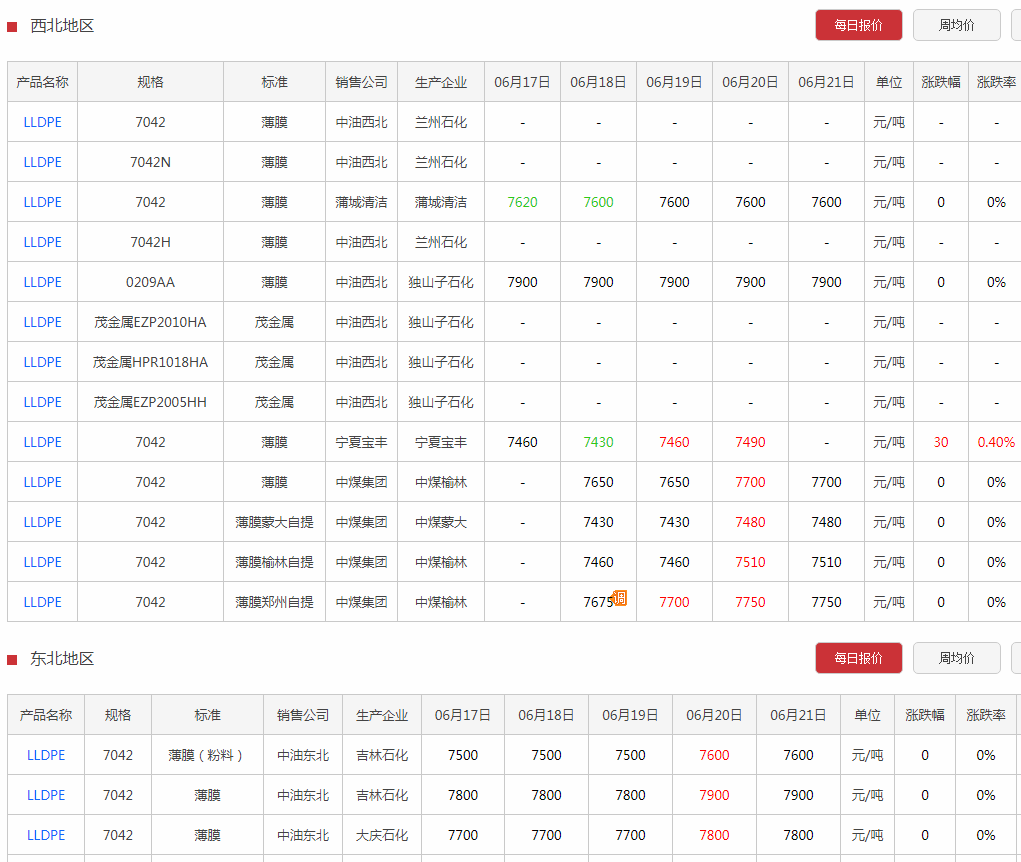Open LLDPE link in the 7042N row
Image resolution: width=1021 pixels, height=862 pixels.
[x=42, y=162]
